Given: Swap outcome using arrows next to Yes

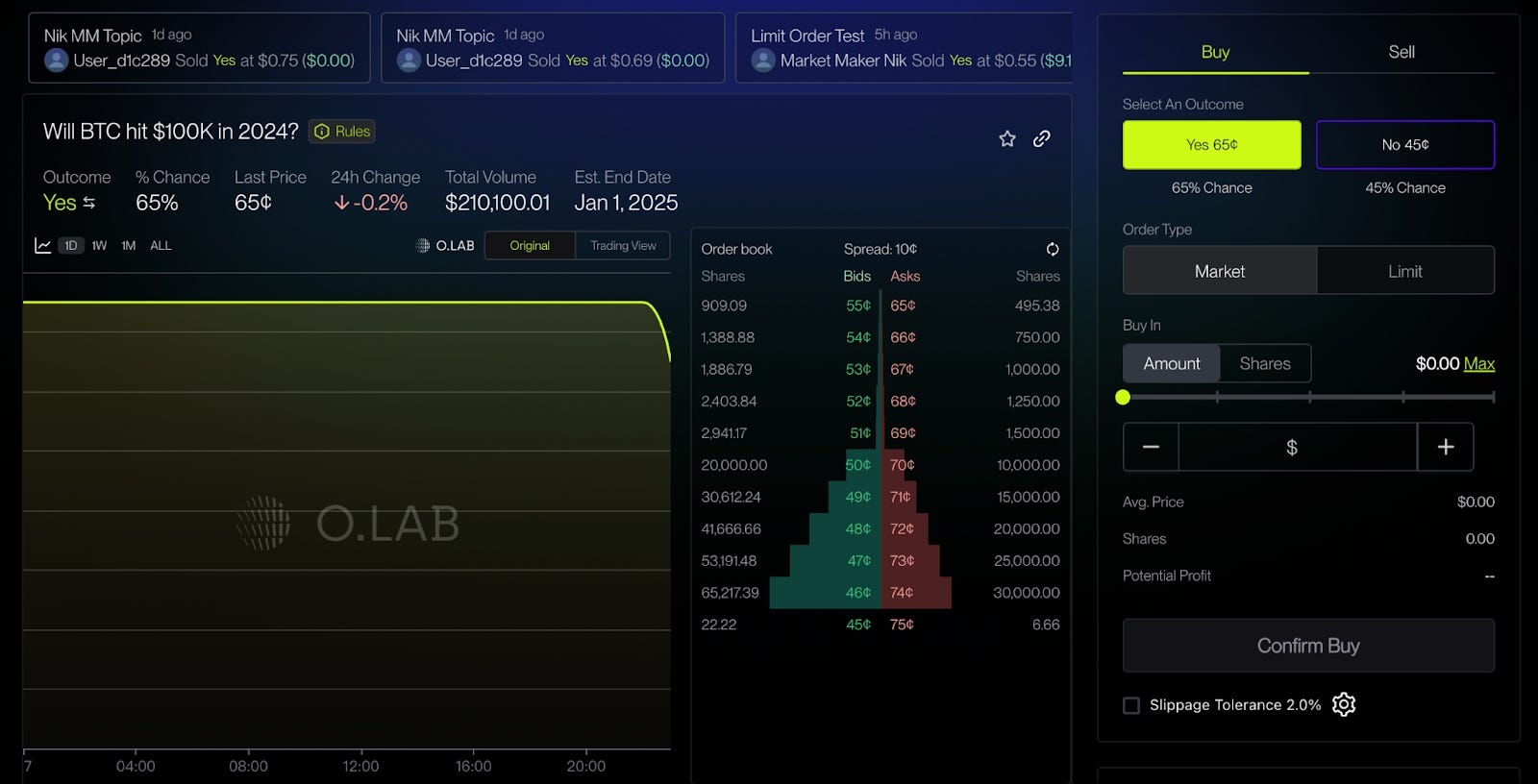Looking at the screenshot, I should coord(89,203).
